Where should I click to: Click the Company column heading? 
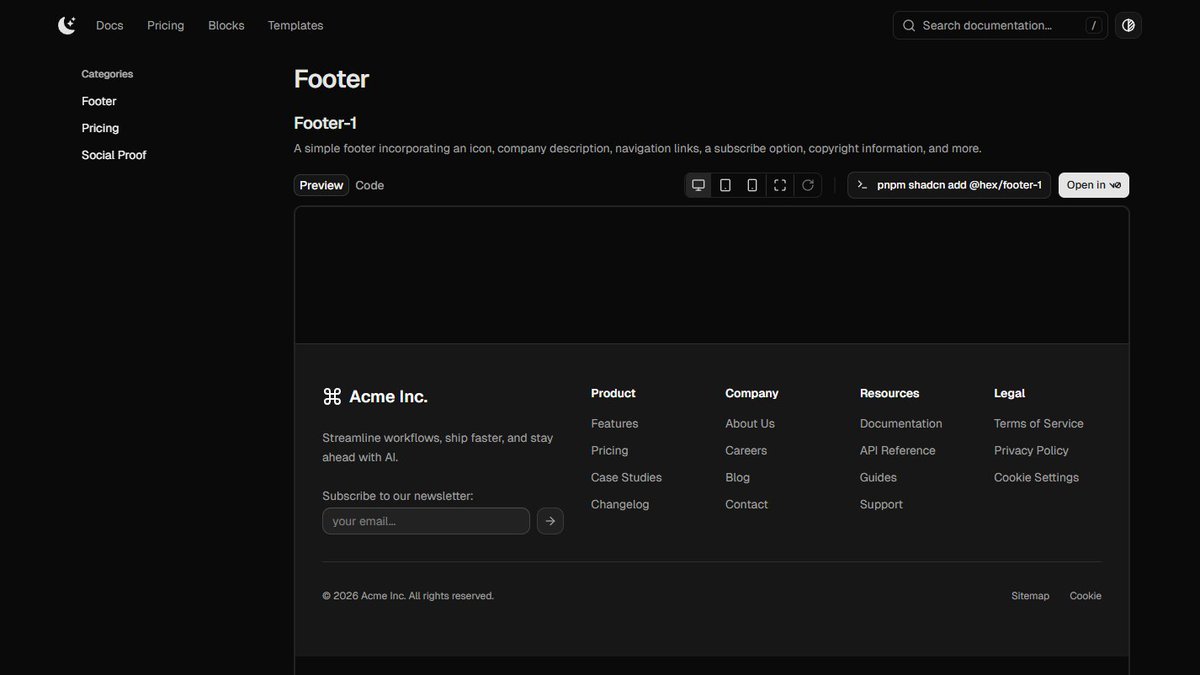[x=752, y=394]
